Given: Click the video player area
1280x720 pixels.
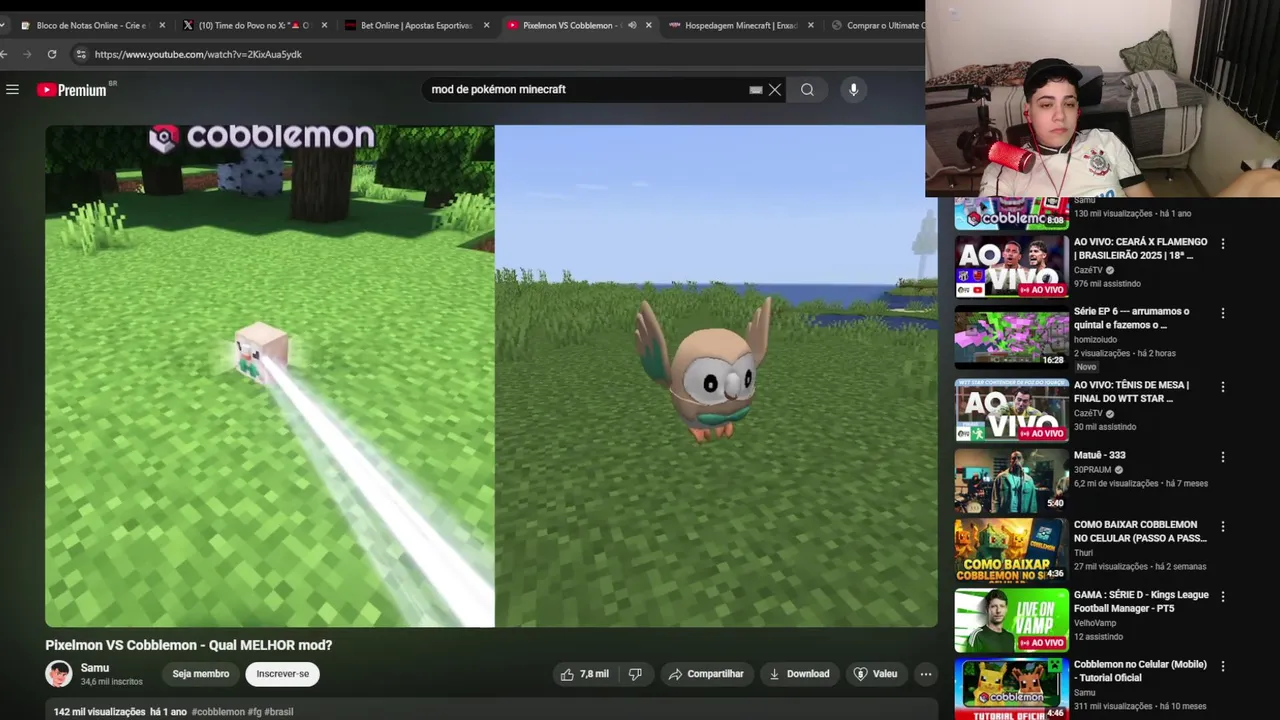Looking at the screenshot, I should (x=491, y=376).
